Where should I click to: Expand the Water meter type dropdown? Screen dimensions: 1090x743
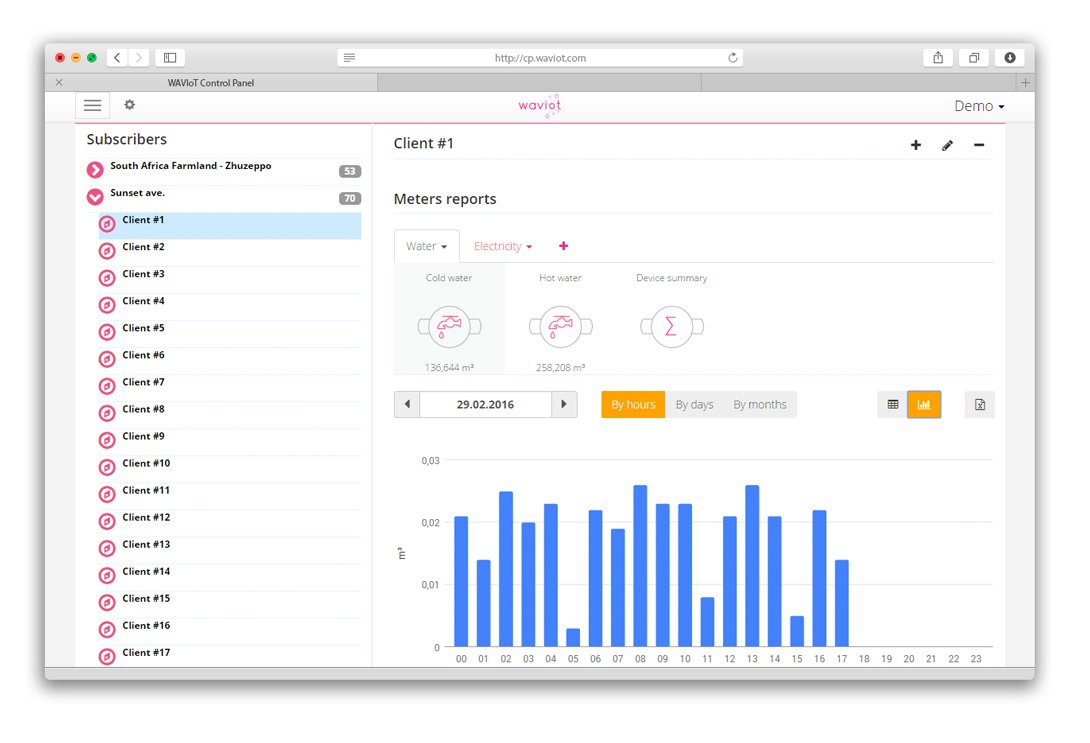pos(426,245)
